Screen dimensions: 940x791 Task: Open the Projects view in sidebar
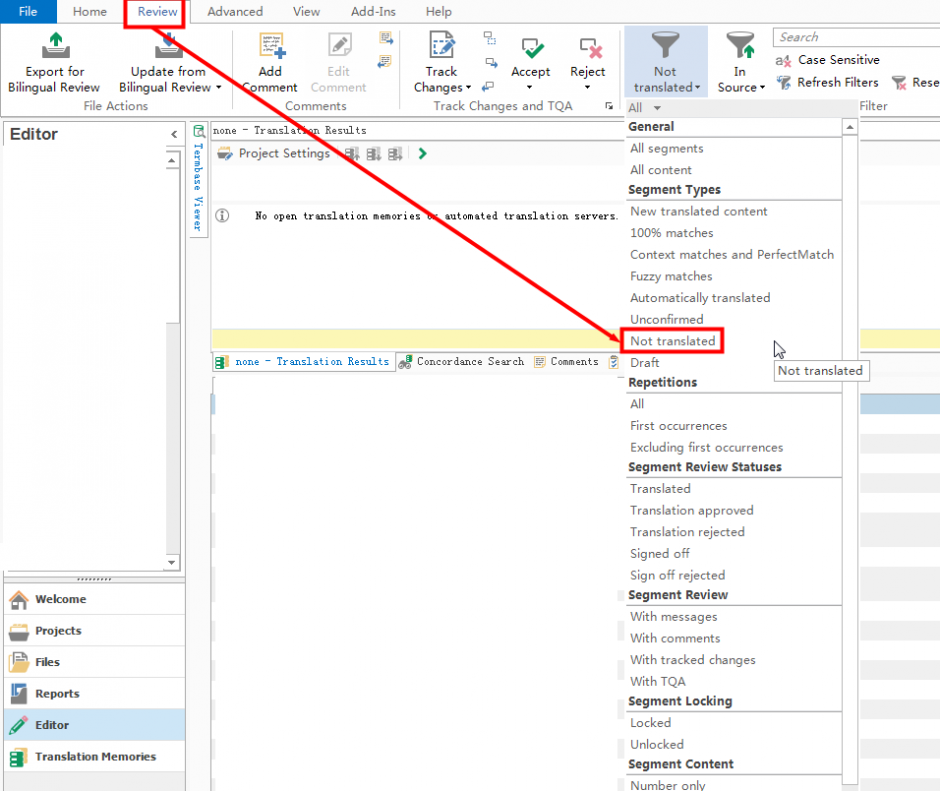[58, 631]
